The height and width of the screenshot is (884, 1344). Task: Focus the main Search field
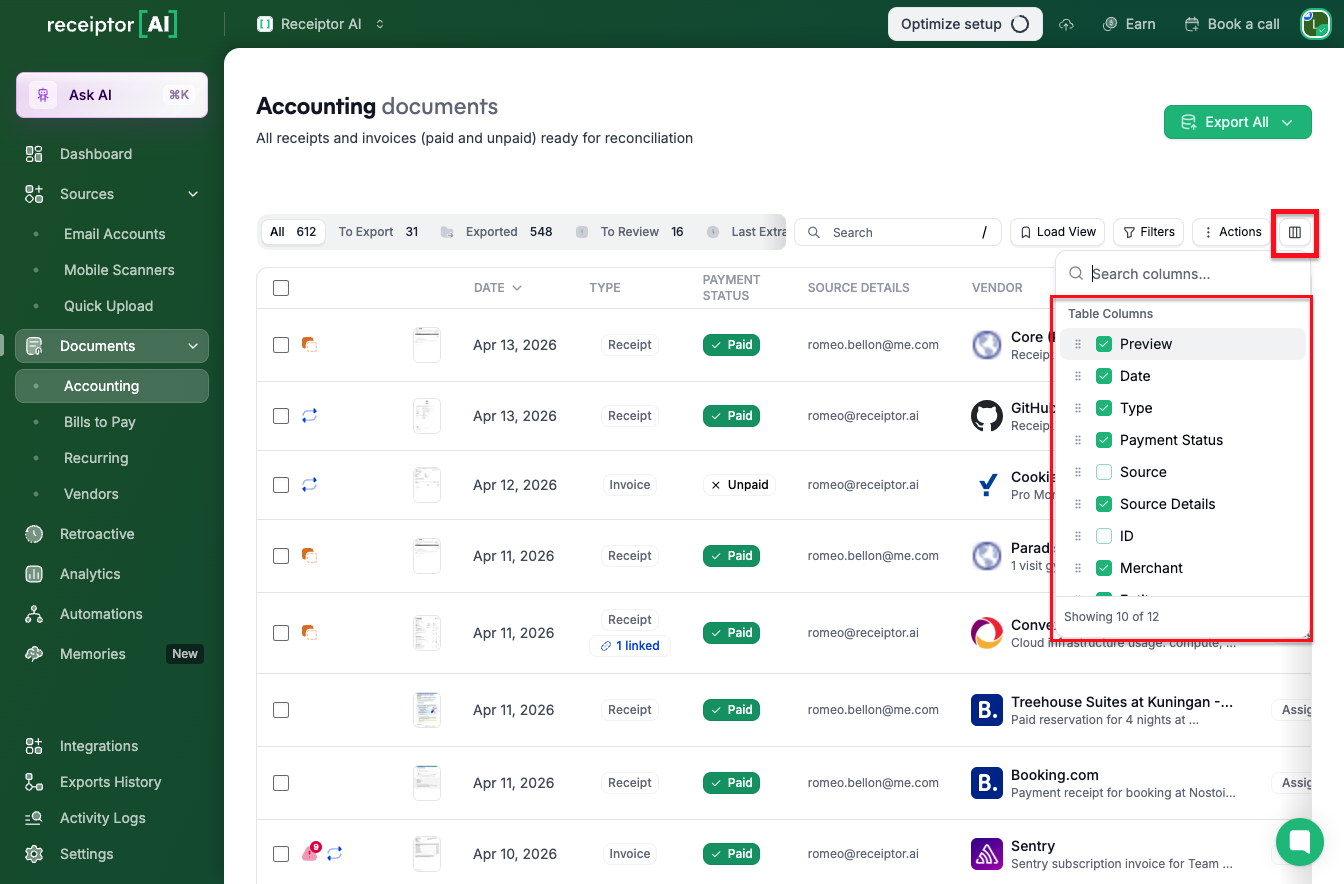tap(897, 232)
